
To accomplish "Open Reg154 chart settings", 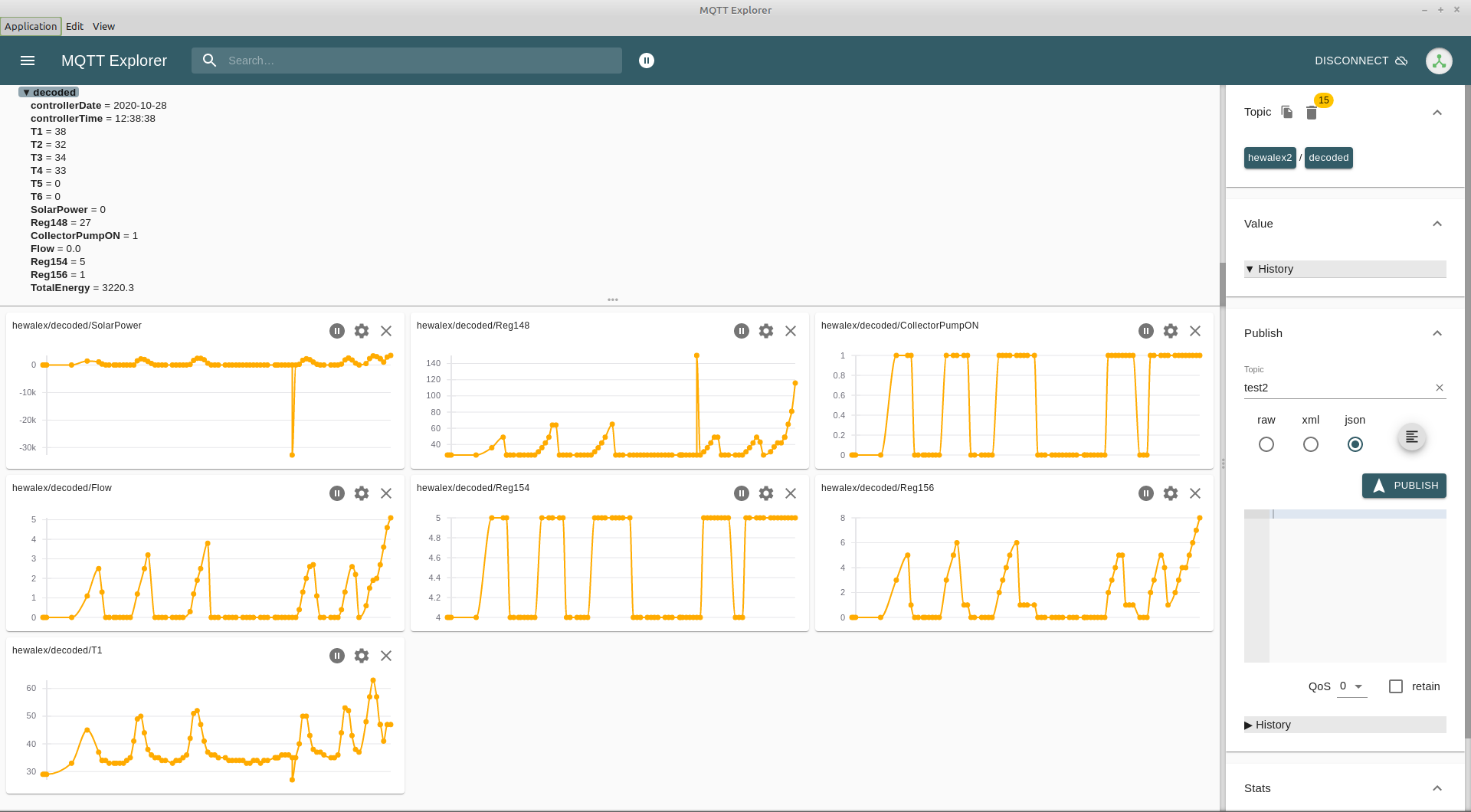I will coord(766,493).
